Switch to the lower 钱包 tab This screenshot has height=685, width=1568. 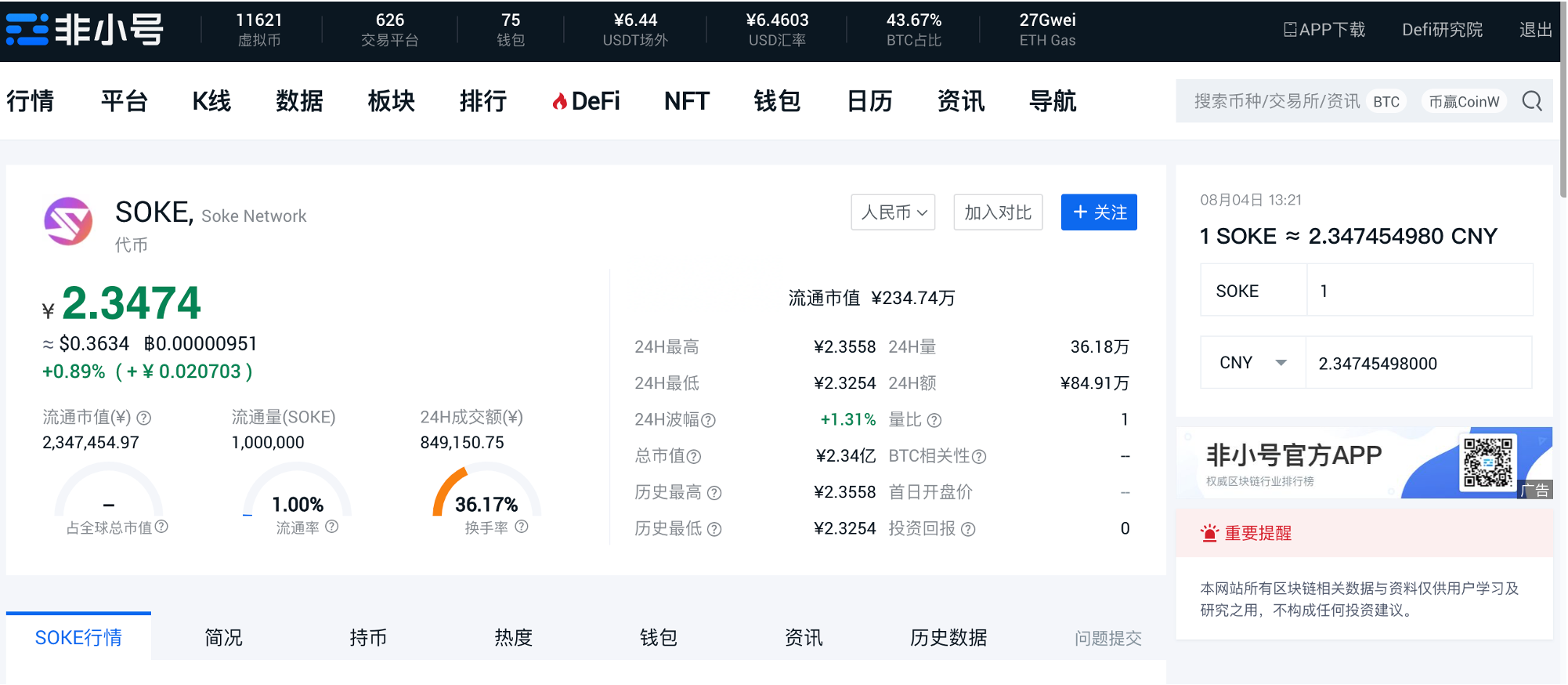658,637
